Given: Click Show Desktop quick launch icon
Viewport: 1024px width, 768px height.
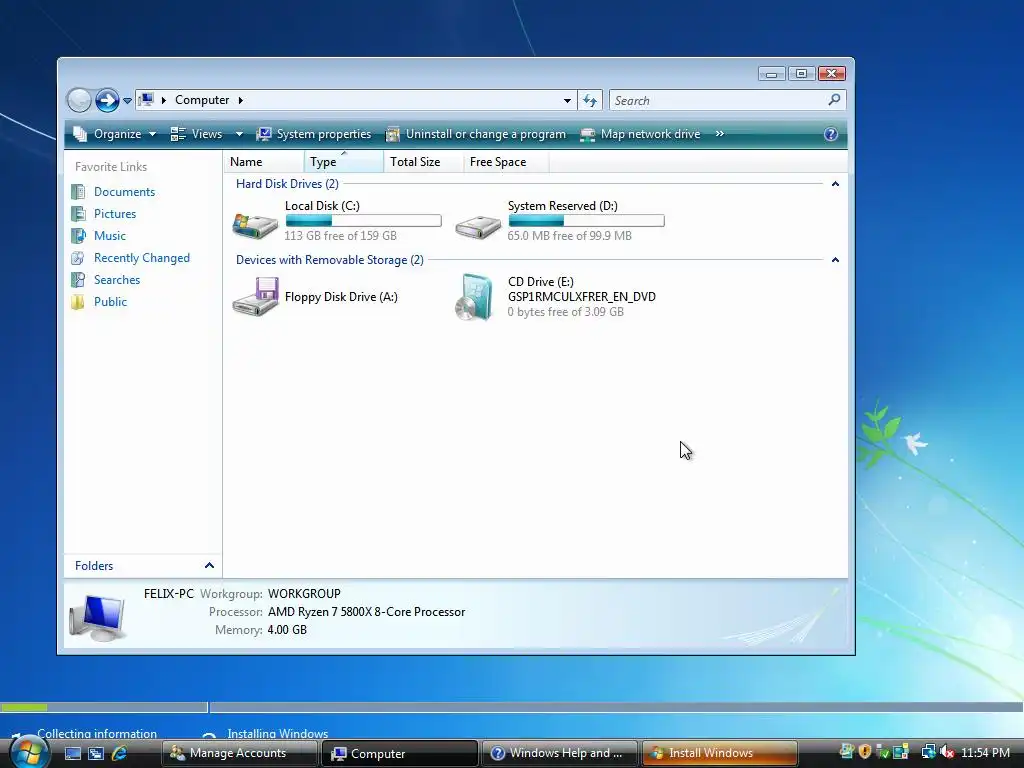Looking at the screenshot, I should click(x=72, y=754).
